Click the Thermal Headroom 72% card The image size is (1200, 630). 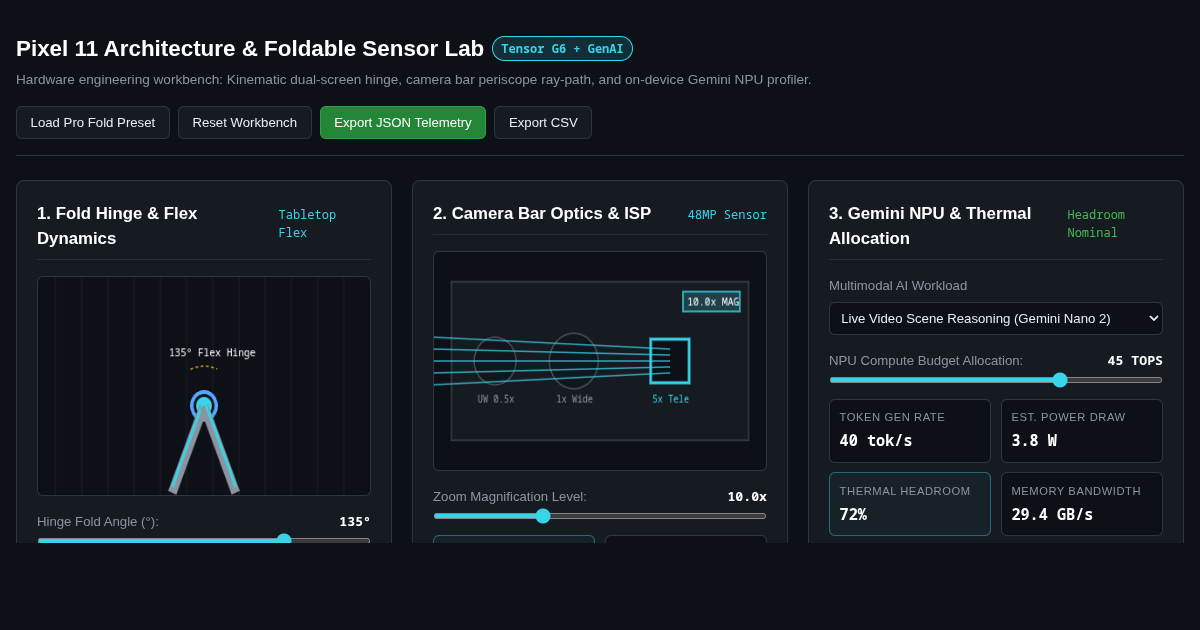point(910,504)
